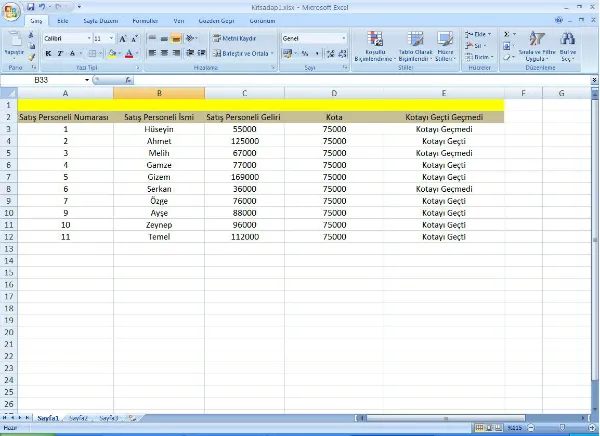Click the Birleştir ve Ortala button
The image size is (600, 436).
242,53
